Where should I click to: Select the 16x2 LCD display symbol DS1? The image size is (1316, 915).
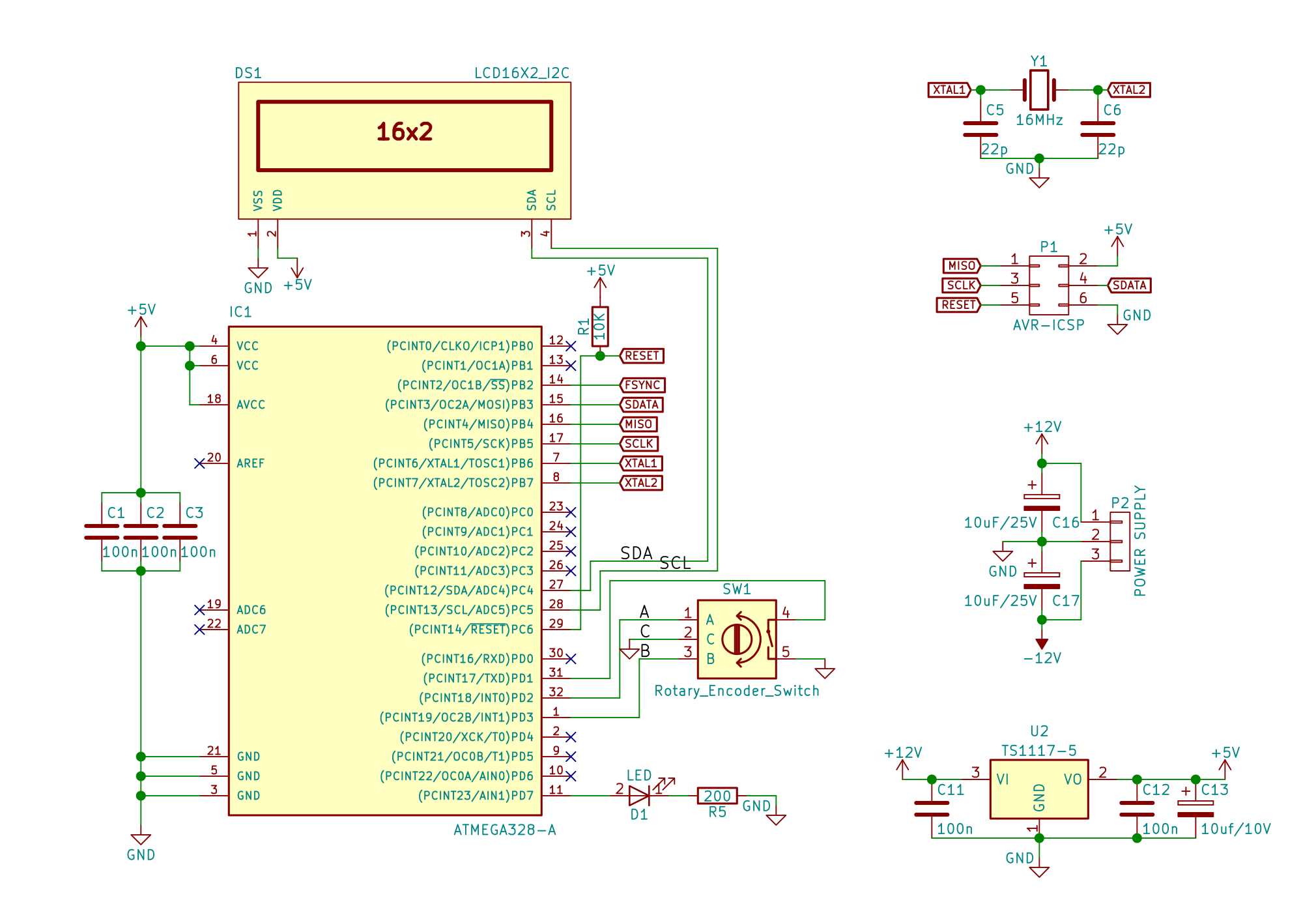tap(405, 151)
